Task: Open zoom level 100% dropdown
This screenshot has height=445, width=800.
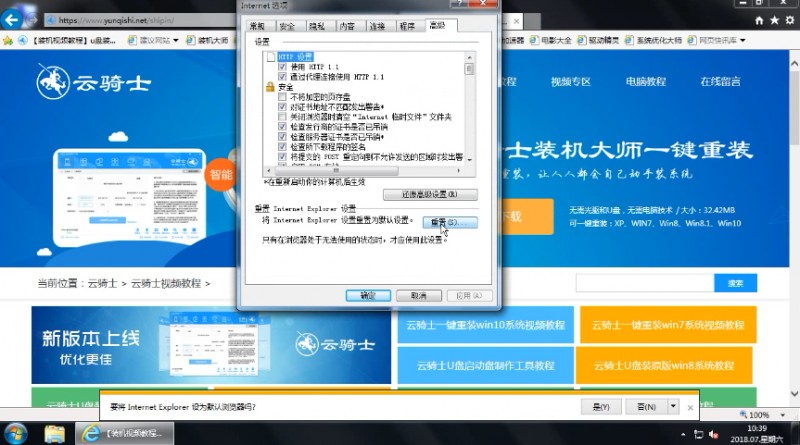Action: 783,415
